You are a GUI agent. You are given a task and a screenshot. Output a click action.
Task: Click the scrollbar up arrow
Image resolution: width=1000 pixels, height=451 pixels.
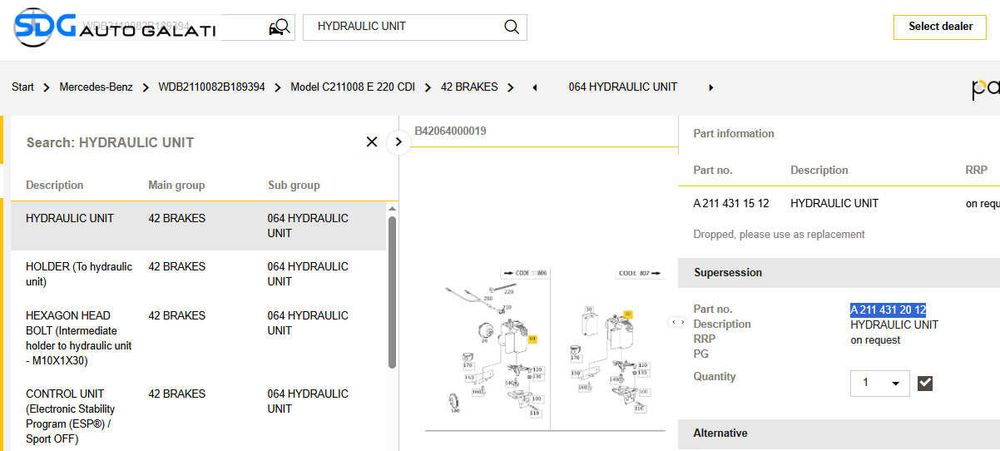pyautogui.click(x=392, y=209)
